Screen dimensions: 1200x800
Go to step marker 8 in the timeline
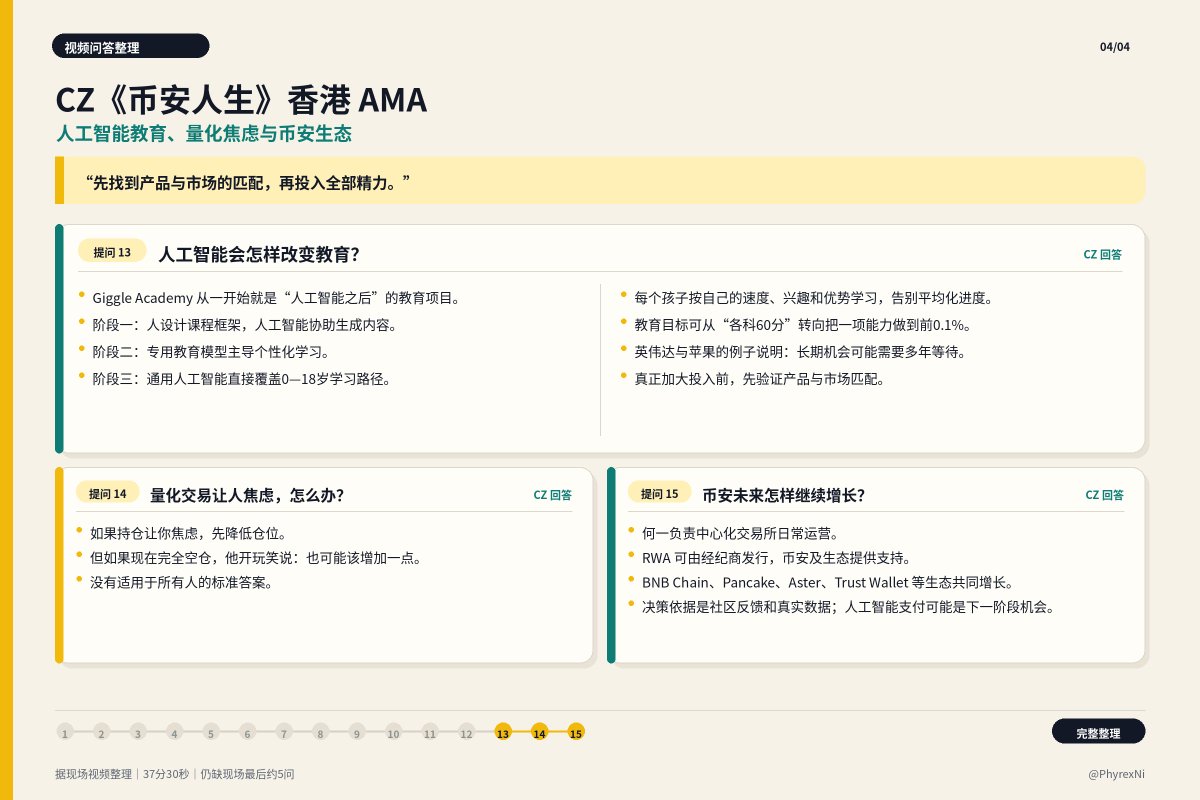320,732
